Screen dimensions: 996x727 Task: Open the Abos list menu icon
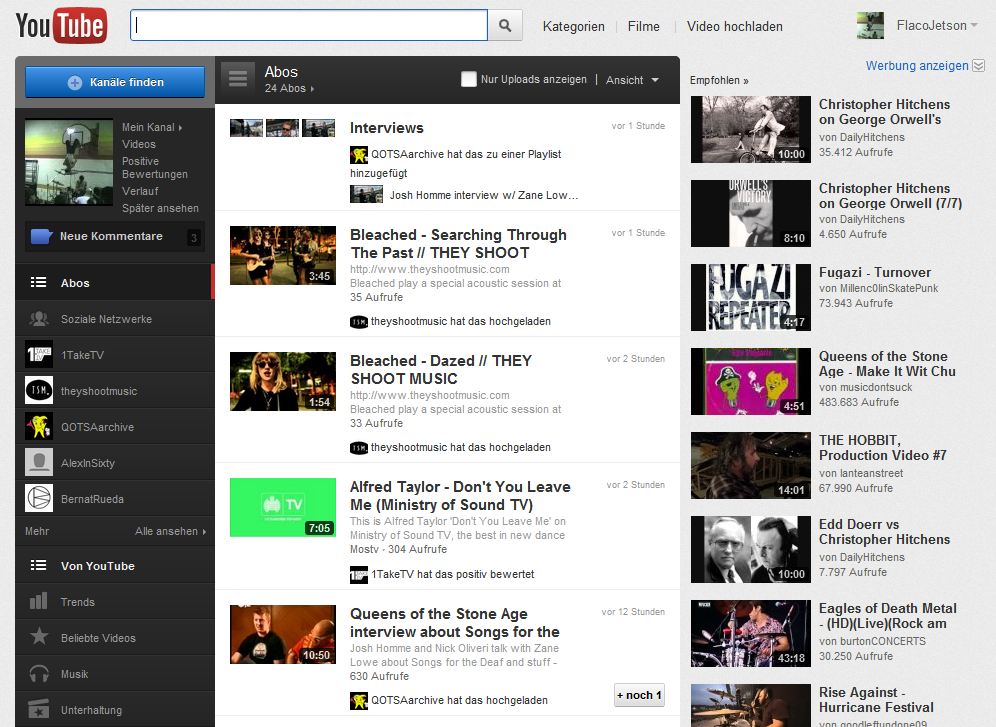coord(237,78)
